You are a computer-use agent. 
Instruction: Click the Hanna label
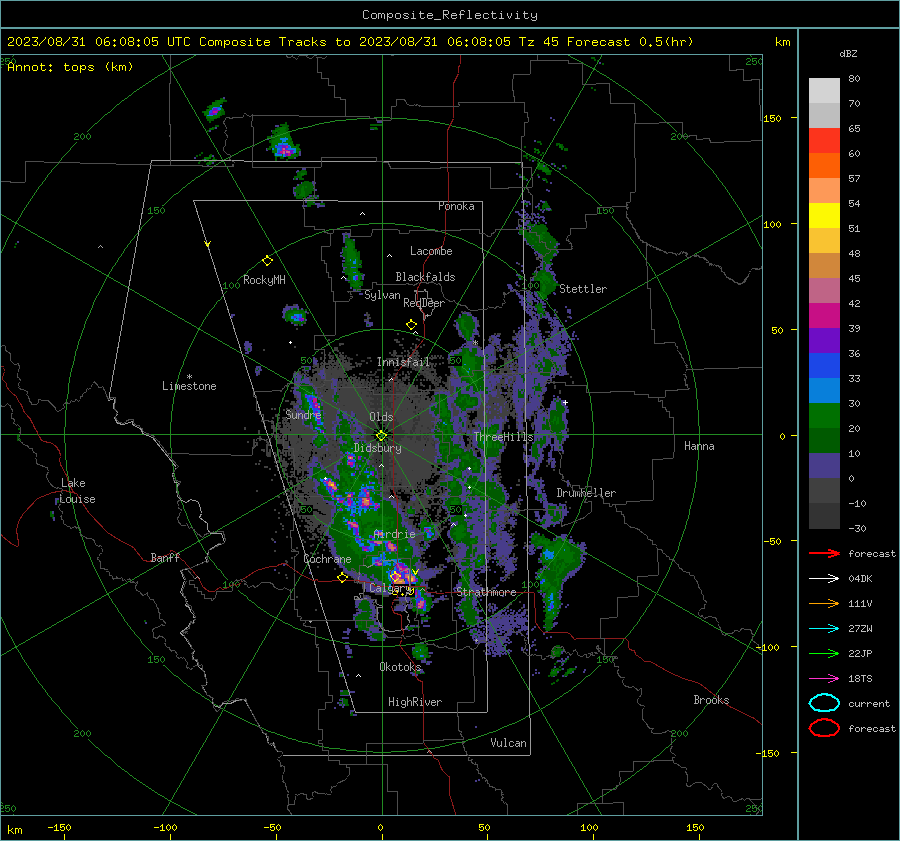pyautogui.click(x=699, y=446)
